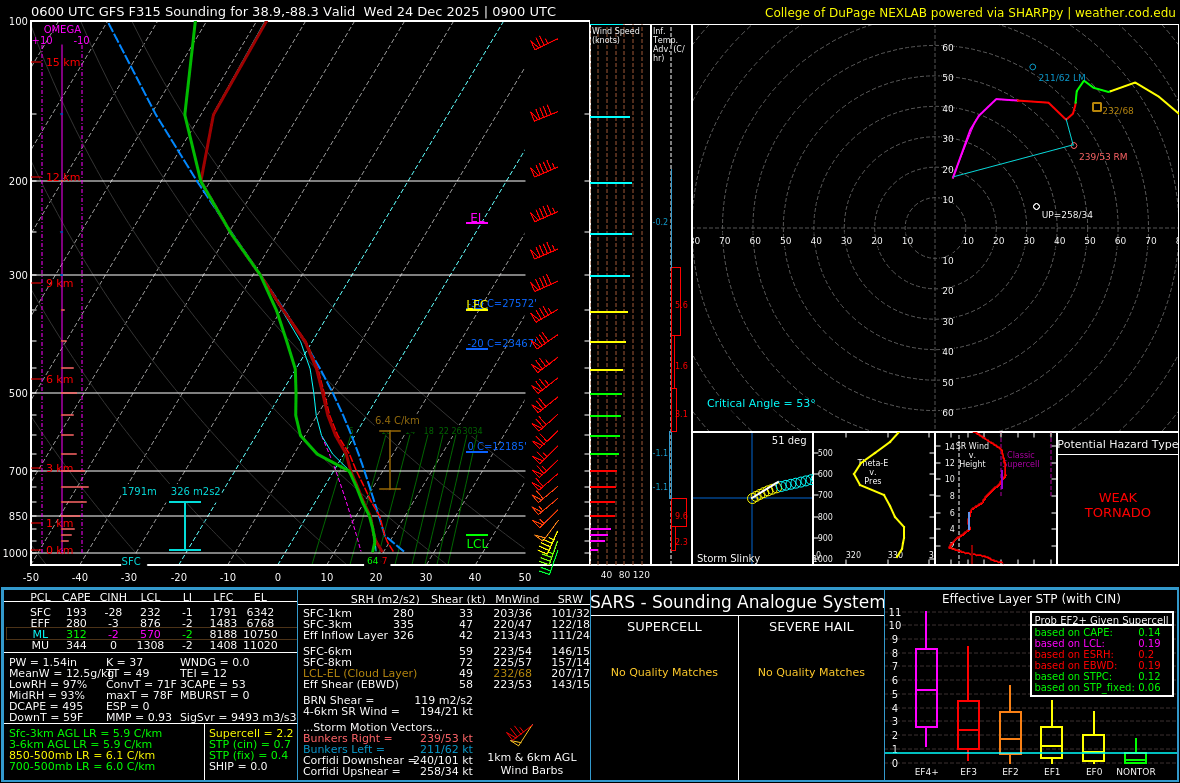
Task: Click the 51 deg slinky value
Action: tap(789, 440)
